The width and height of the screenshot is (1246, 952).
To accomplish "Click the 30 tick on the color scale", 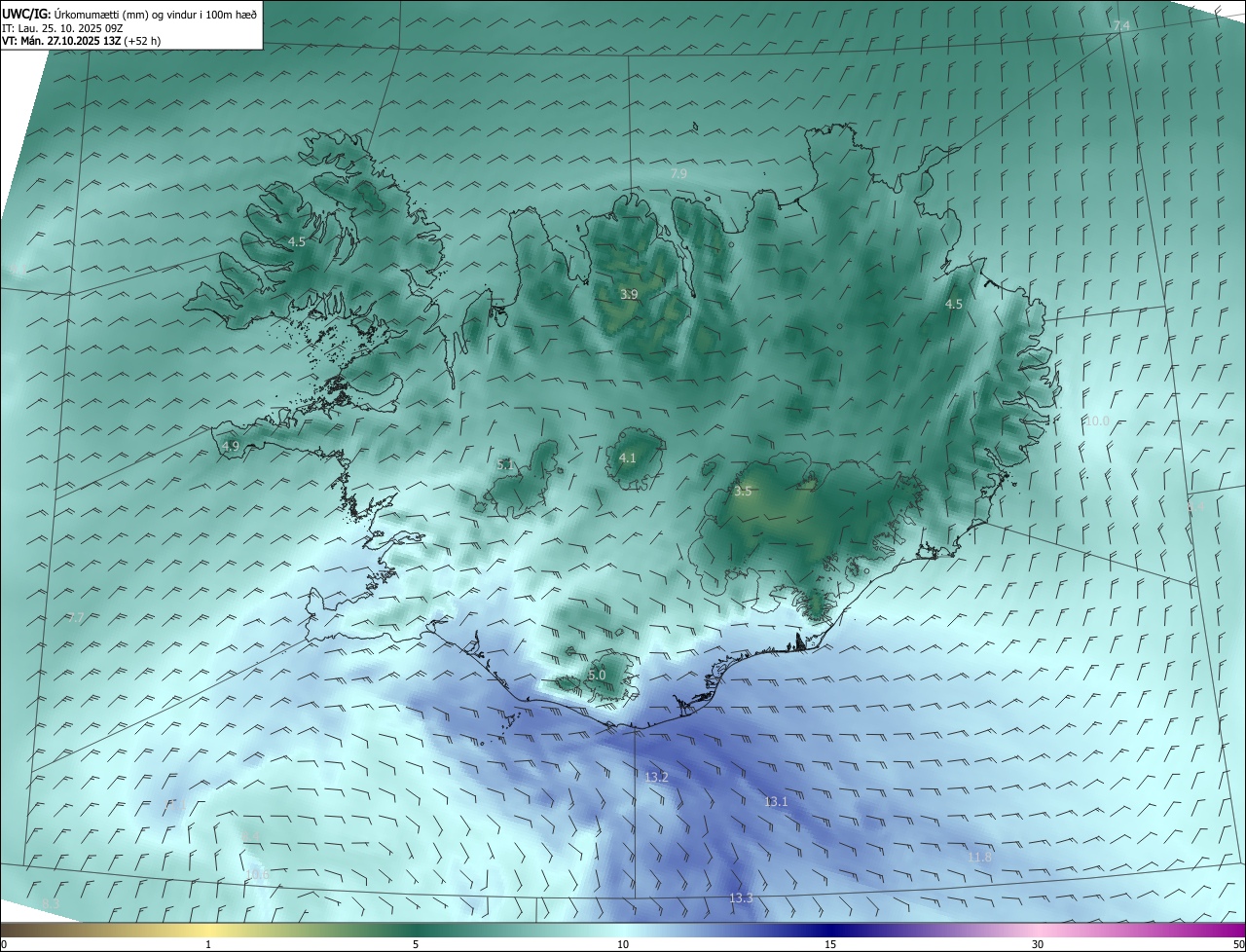I will click(x=1038, y=944).
